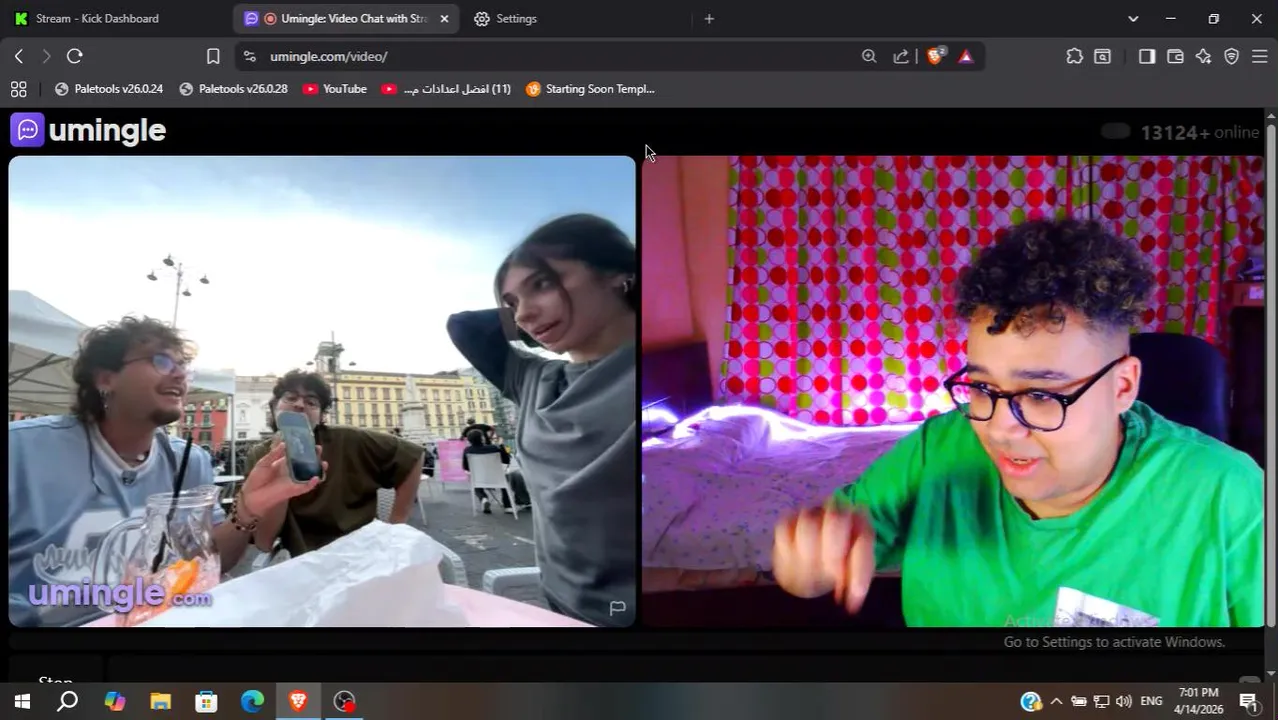
Task: Open the volume control in tray
Action: coord(1124,701)
